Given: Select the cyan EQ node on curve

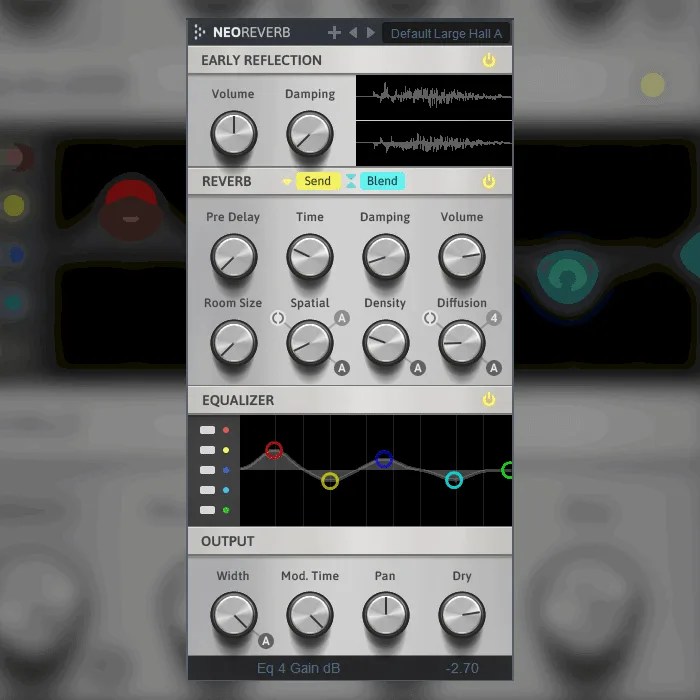Looking at the screenshot, I should (454, 479).
